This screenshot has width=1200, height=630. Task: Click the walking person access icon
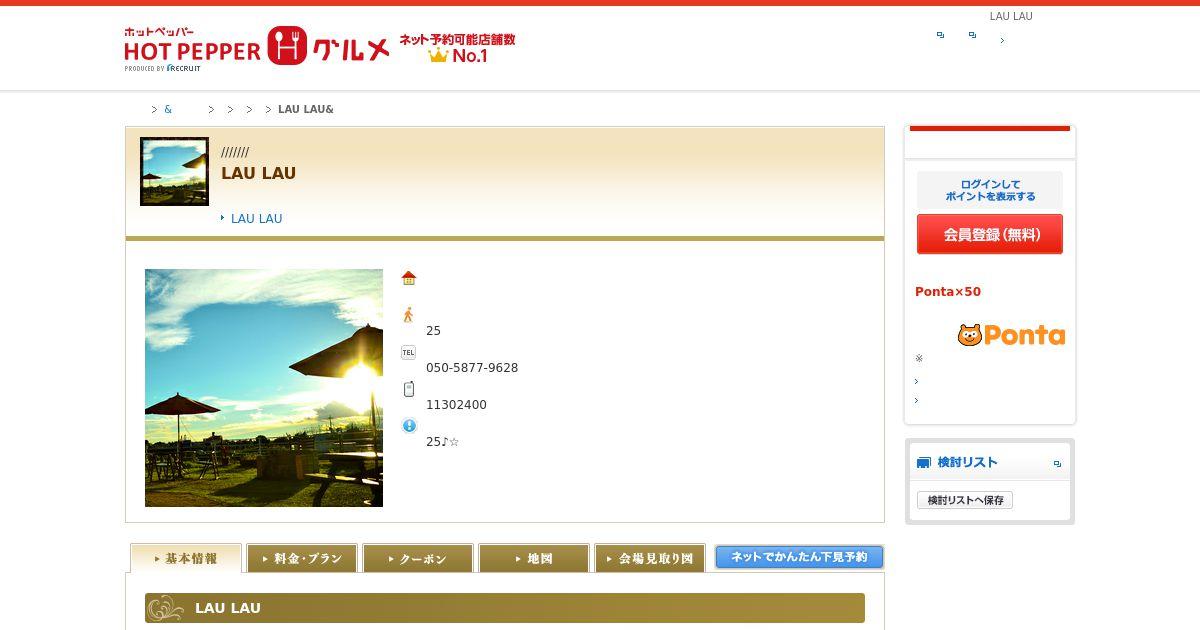tap(408, 314)
